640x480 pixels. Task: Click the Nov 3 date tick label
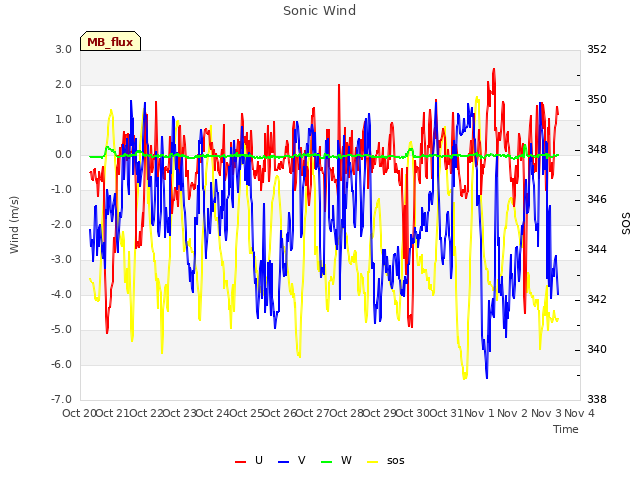coord(546,413)
